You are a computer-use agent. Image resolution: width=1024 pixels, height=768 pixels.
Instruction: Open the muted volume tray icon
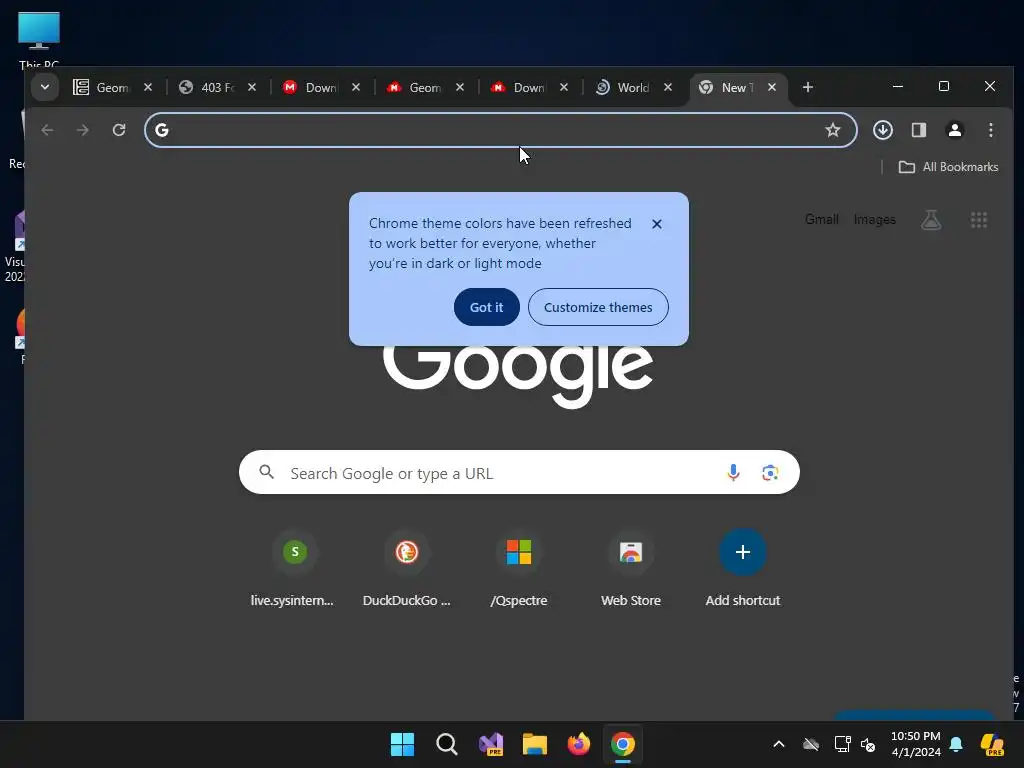point(868,744)
